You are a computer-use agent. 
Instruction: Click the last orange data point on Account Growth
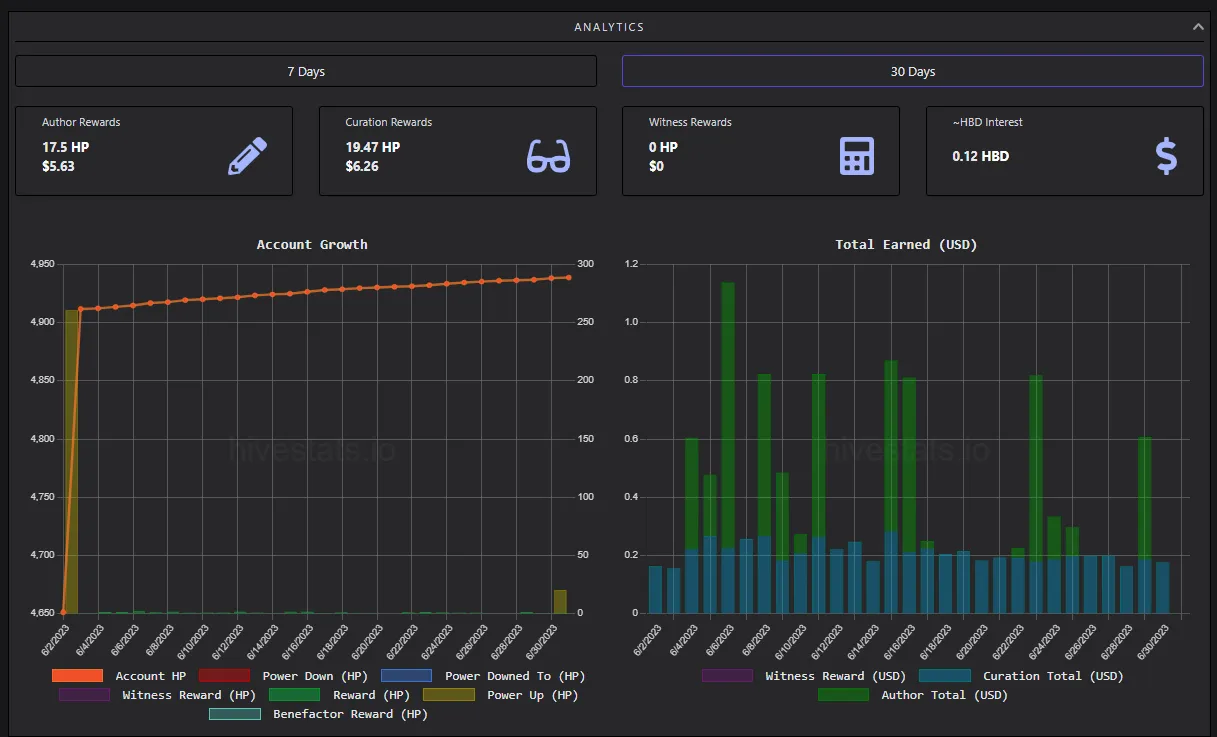pyautogui.click(x=569, y=277)
